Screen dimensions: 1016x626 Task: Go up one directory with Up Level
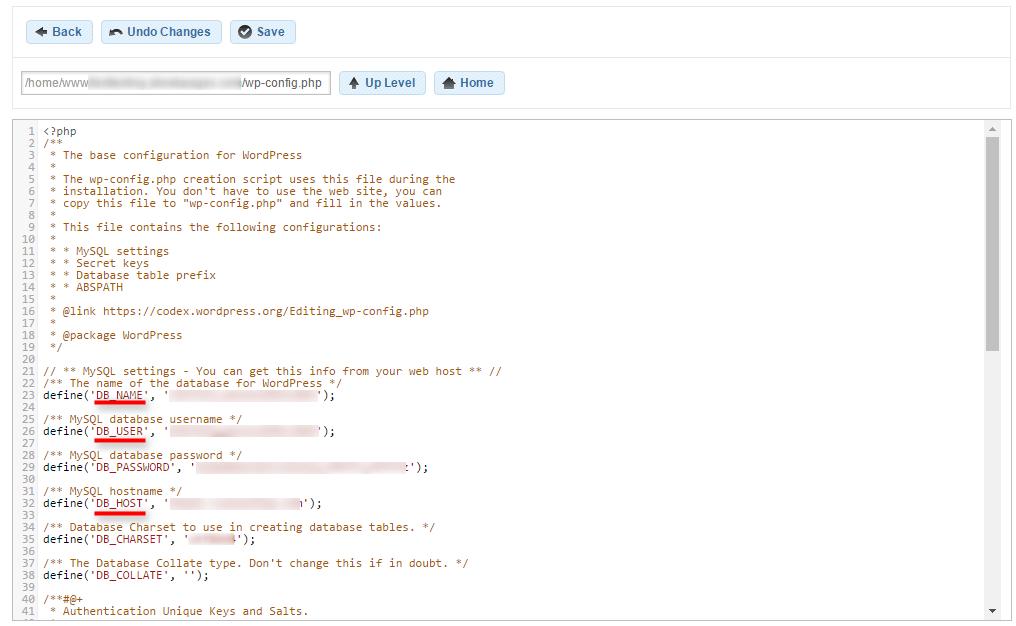[x=382, y=83]
